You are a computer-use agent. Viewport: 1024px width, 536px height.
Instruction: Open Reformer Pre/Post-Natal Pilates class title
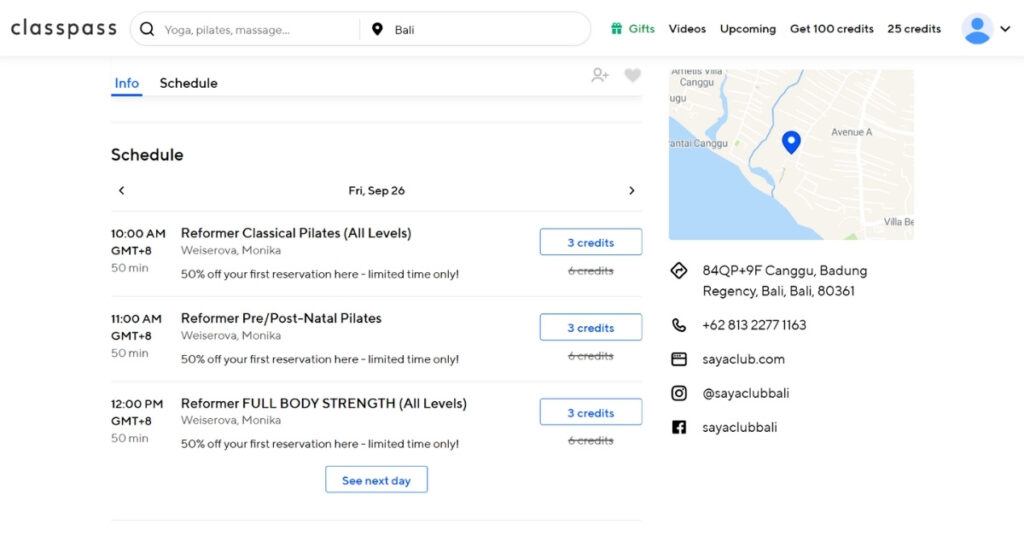point(281,318)
